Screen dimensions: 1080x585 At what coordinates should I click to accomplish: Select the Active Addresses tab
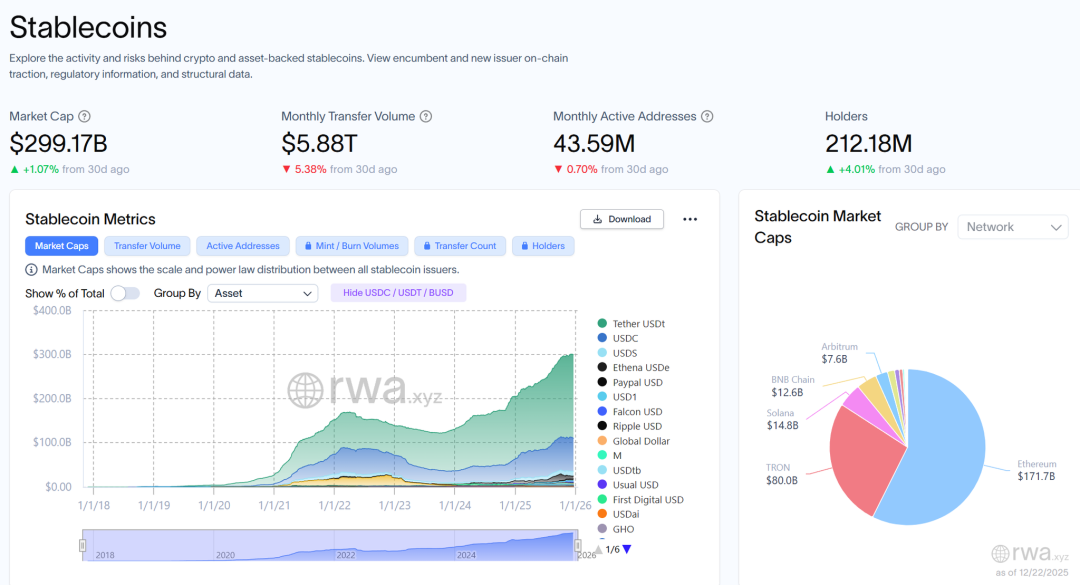(243, 246)
